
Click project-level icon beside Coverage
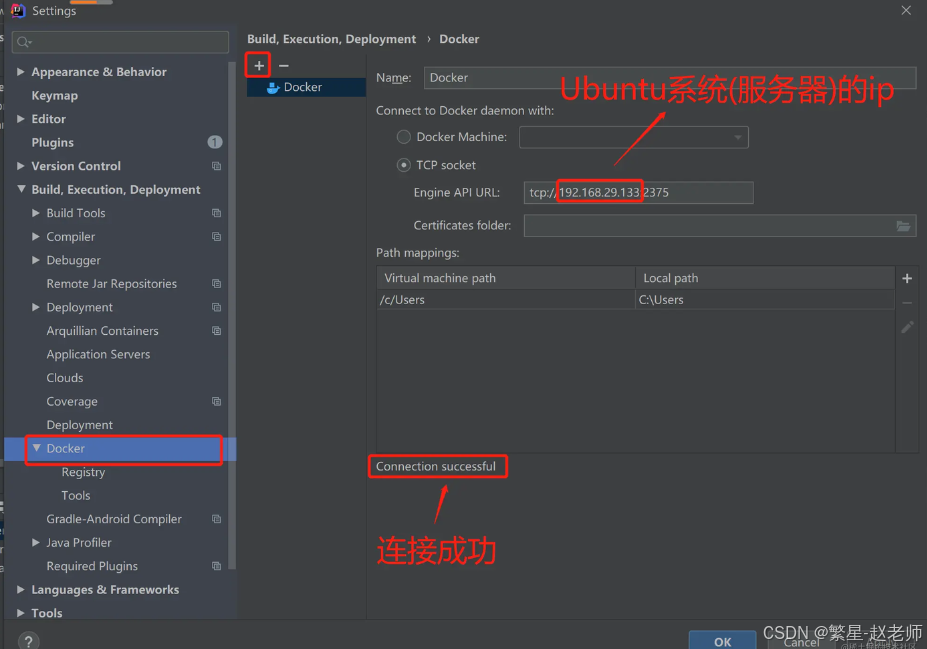(216, 401)
